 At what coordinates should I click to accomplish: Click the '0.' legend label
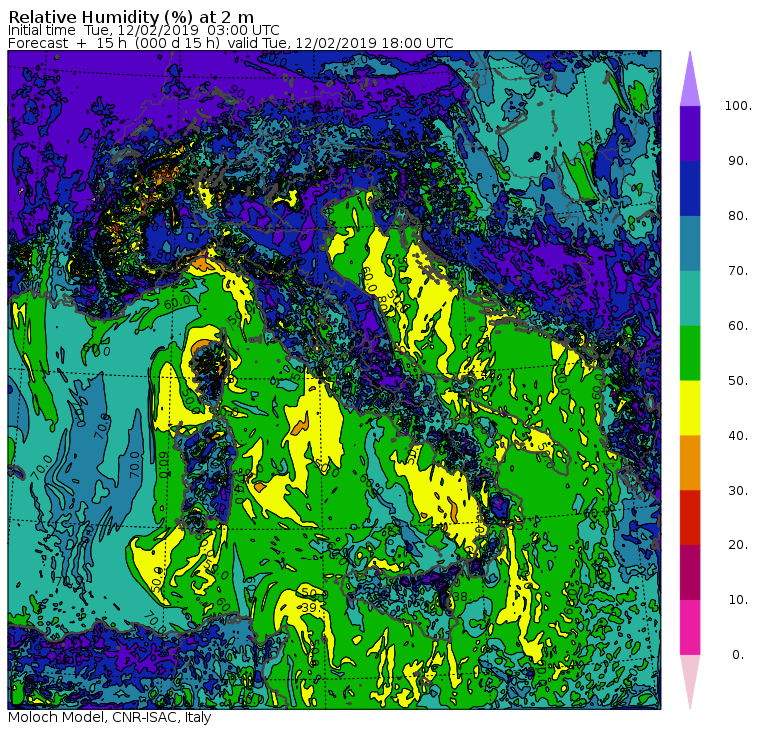point(738,655)
